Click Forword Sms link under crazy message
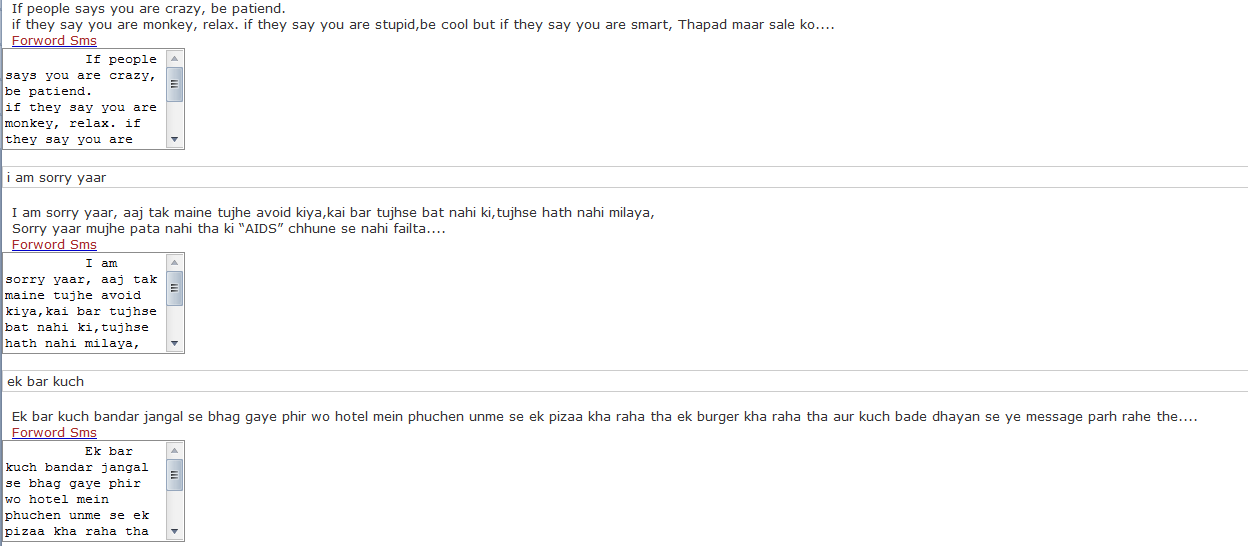 [54, 41]
